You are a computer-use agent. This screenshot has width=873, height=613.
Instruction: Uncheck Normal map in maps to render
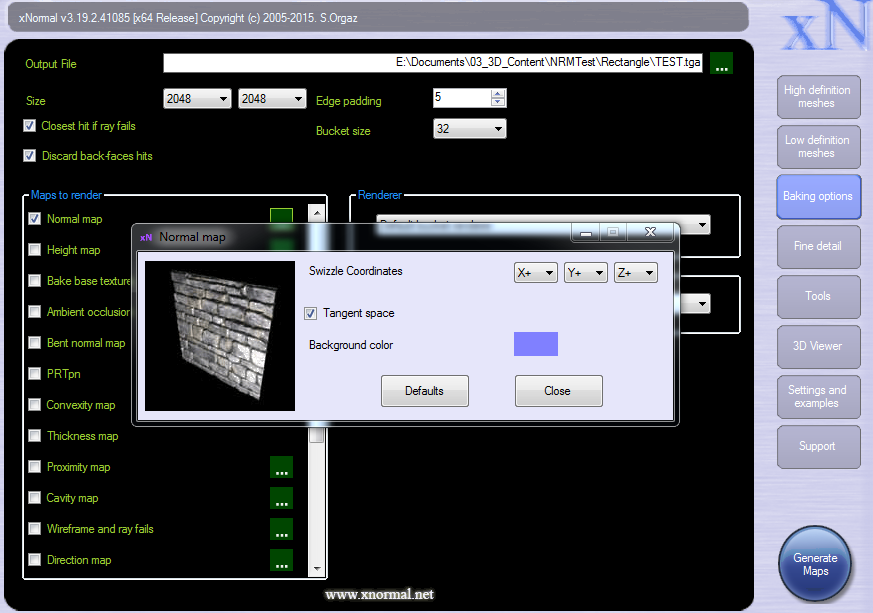(x=35, y=219)
